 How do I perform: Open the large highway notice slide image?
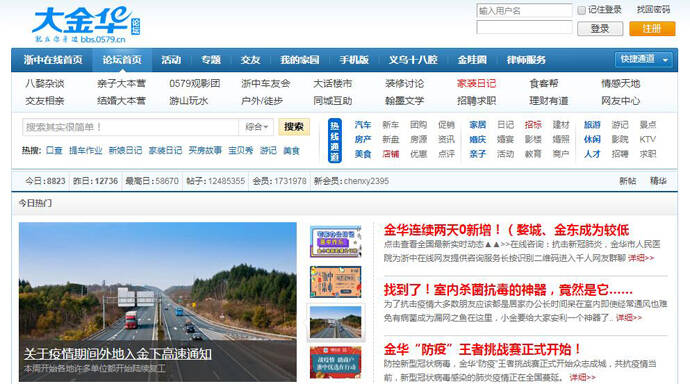(x=158, y=302)
